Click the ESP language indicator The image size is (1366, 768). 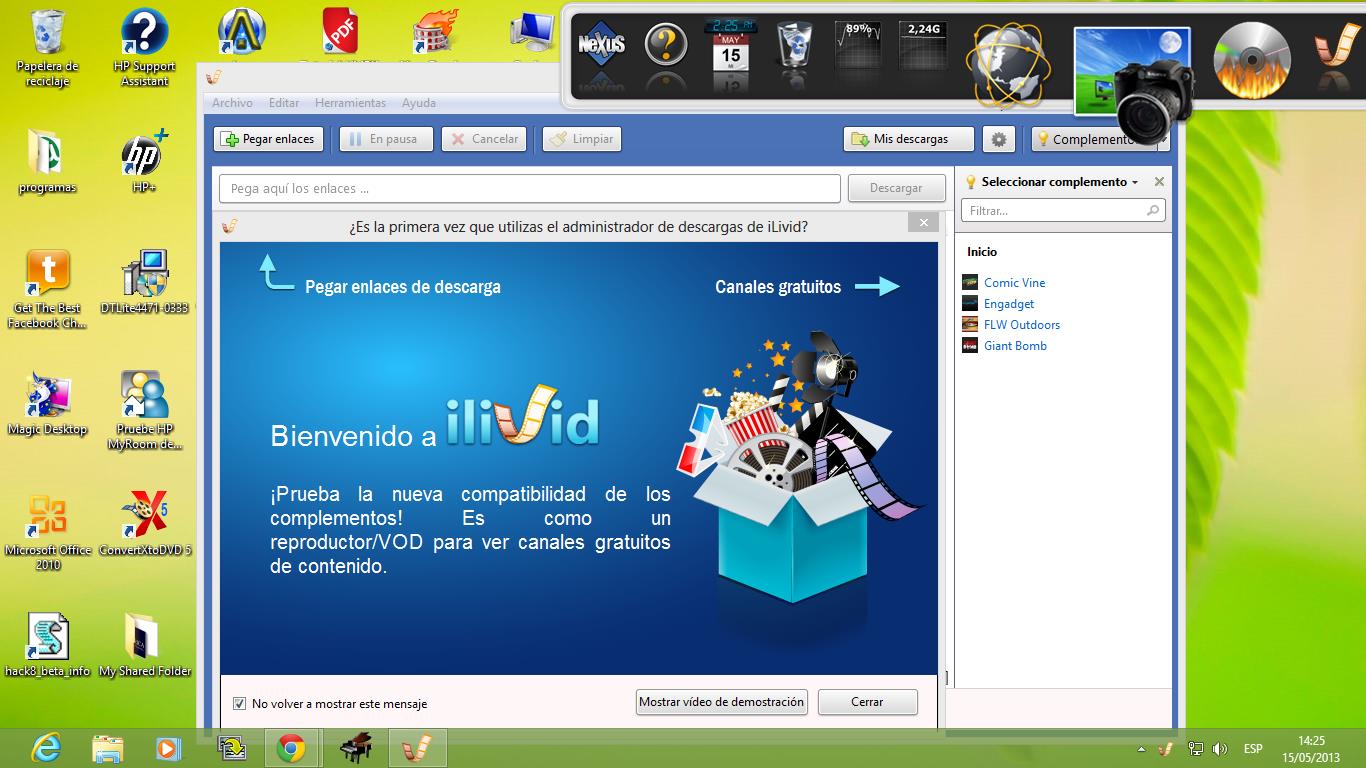[x=1253, y=748]
